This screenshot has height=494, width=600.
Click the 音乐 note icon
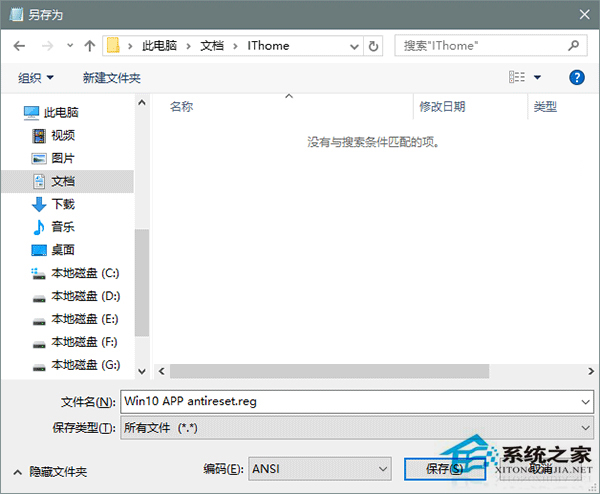39,227
